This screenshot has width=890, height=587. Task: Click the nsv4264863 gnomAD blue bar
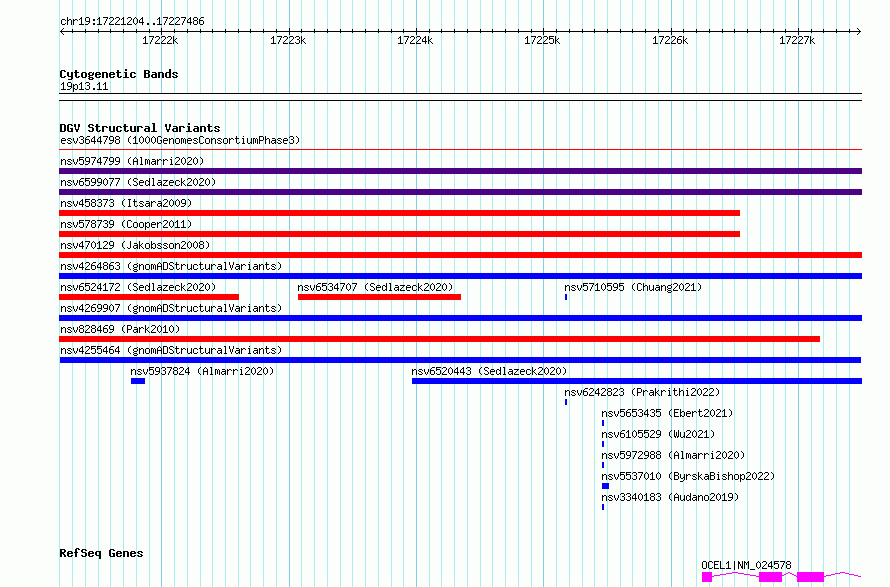(460, 276)
